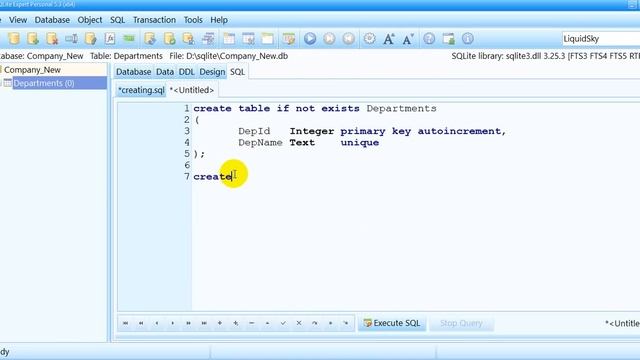
Task: Click the table delete toolbar icon
Action: (248, 39)
